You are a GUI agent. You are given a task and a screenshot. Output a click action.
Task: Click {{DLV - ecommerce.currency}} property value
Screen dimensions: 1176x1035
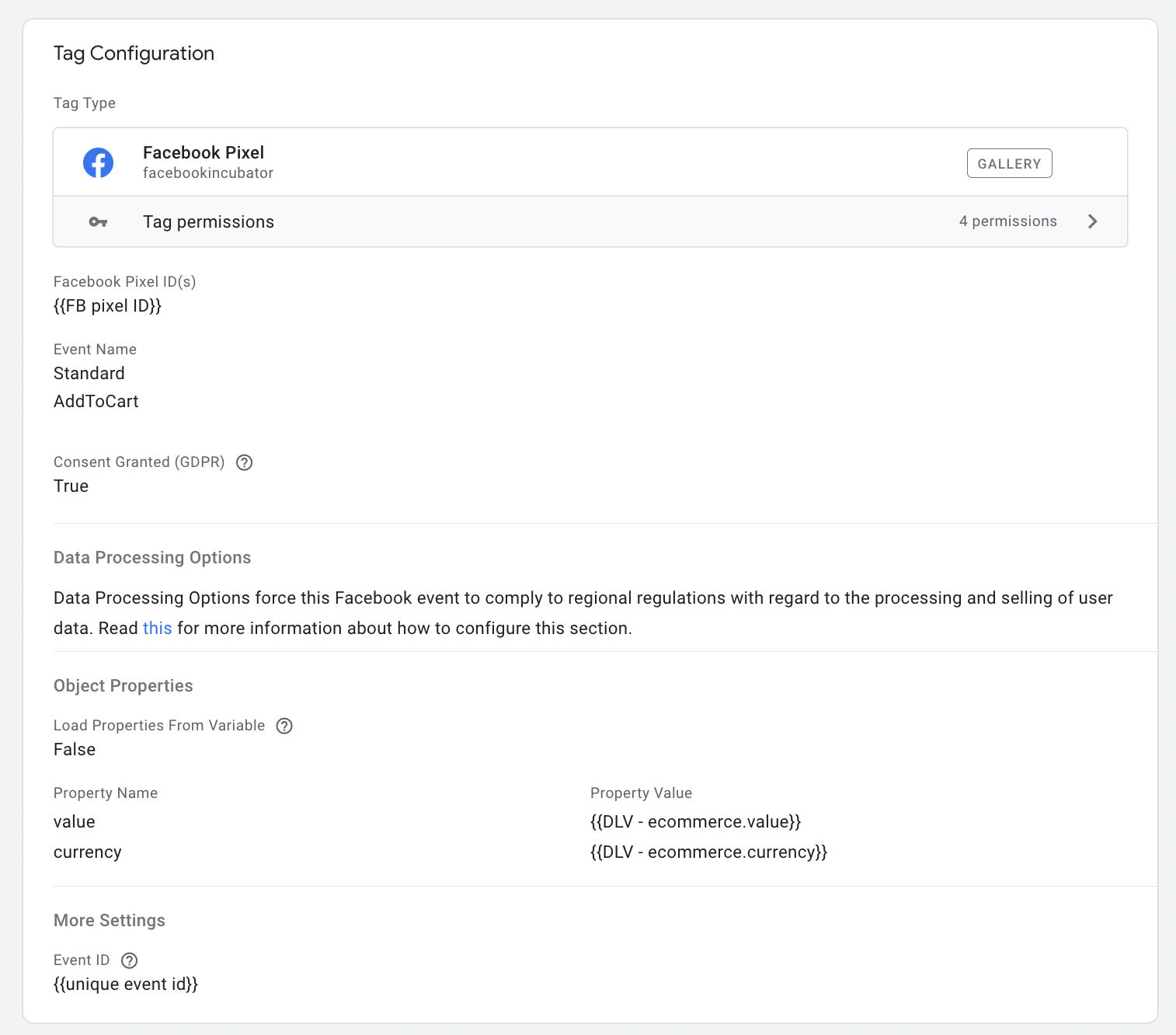pyautogui.click(x=708, y=852)
